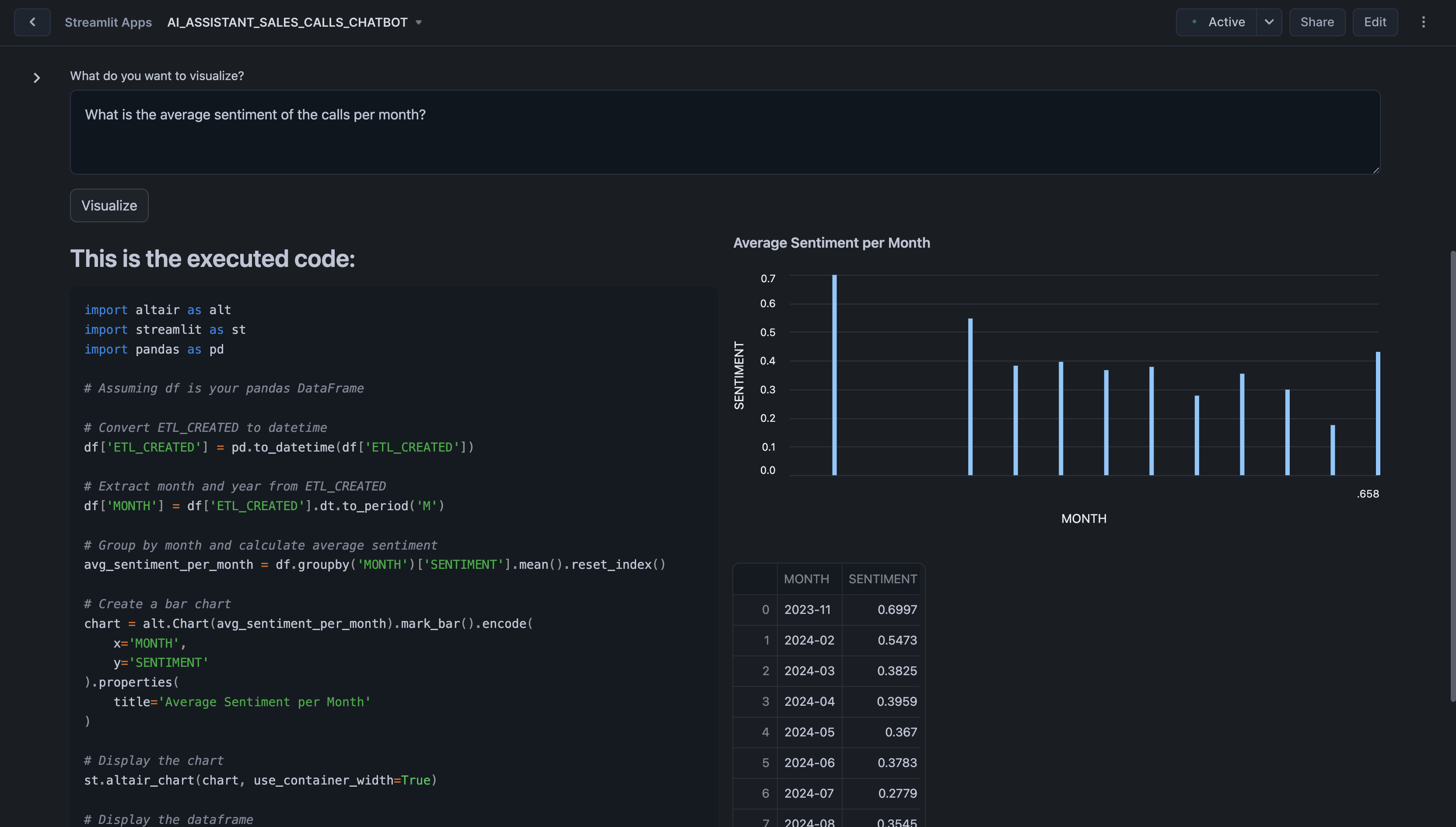Select the 2023-11 month table cell
This screenshot has height=827, width=1456.
click(x=808, y=610)
